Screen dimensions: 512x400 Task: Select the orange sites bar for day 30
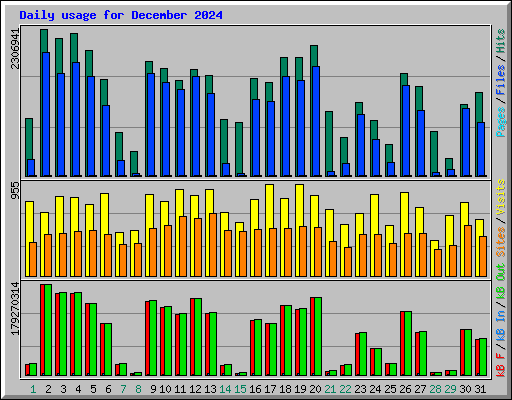pyautogui.click(x=468, y=251)
